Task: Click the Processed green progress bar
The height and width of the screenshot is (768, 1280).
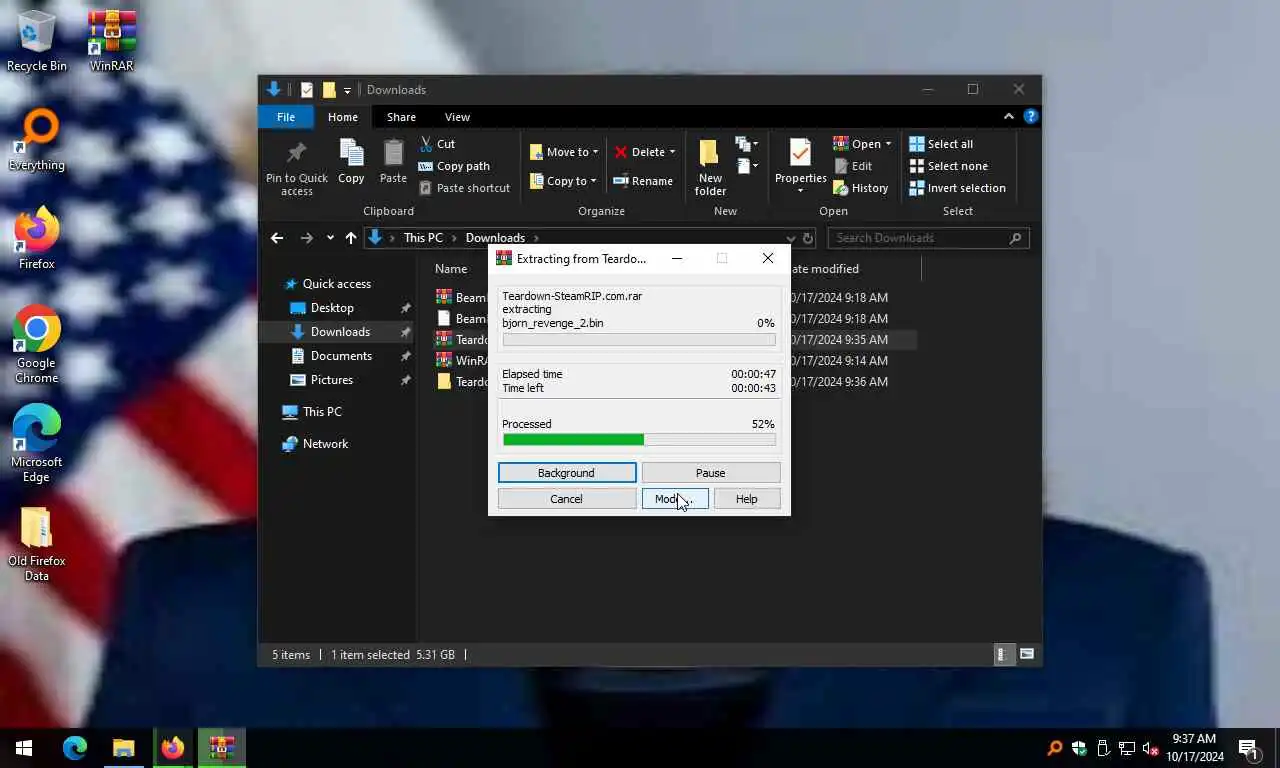Action: pyautogui.click(x=639, y=440)
